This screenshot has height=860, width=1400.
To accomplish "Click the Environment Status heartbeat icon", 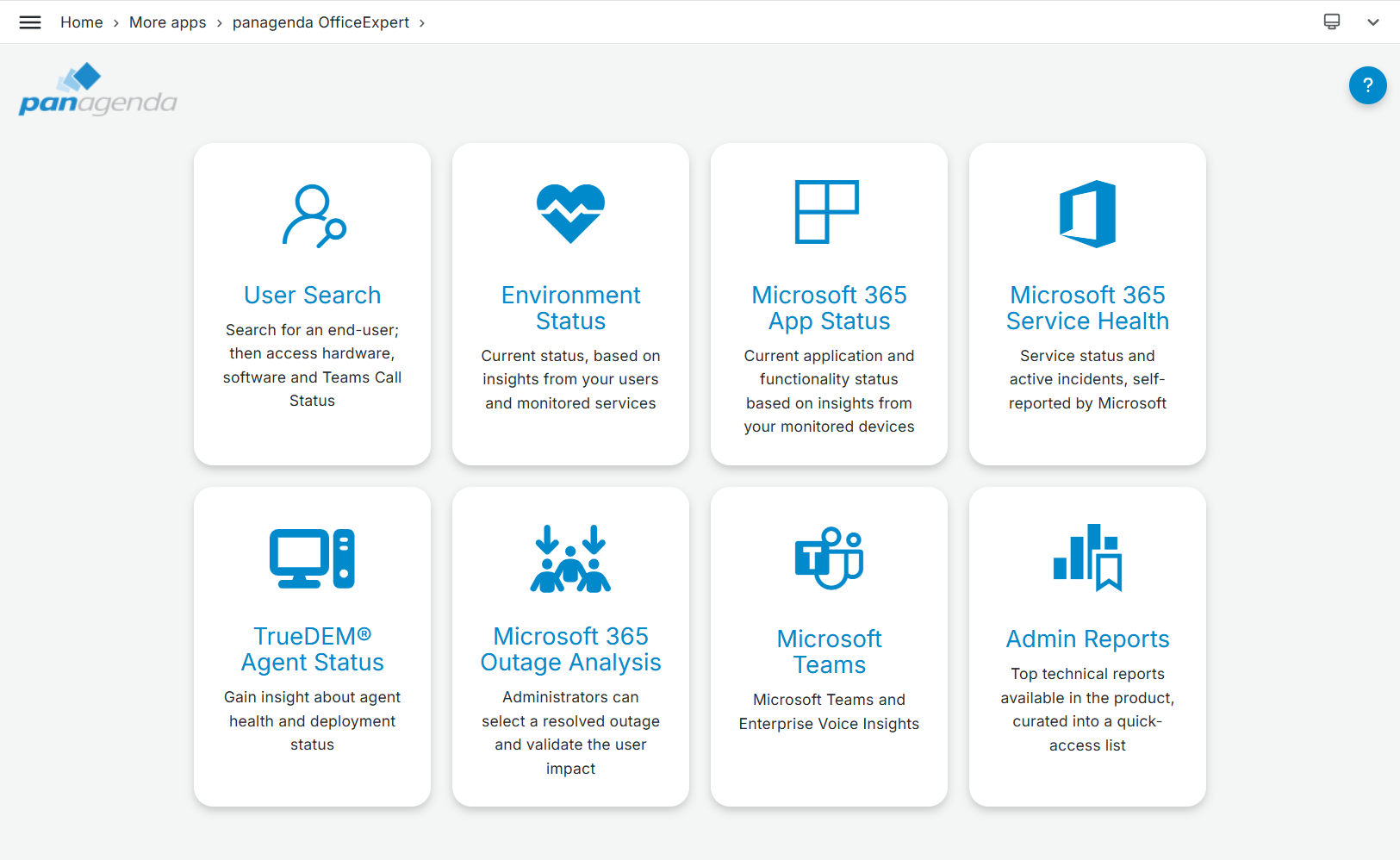I will (x=570, y=214).
